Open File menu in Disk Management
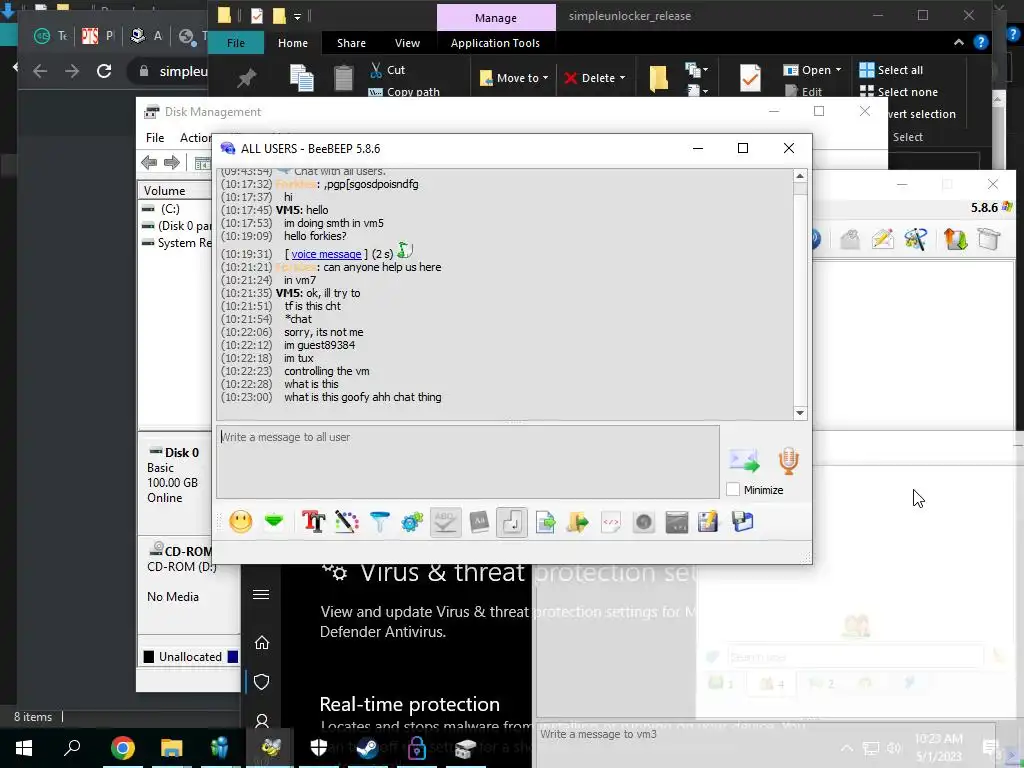Image resolution: width=1024 pixels, height=768 pixels. click(155, 138)
